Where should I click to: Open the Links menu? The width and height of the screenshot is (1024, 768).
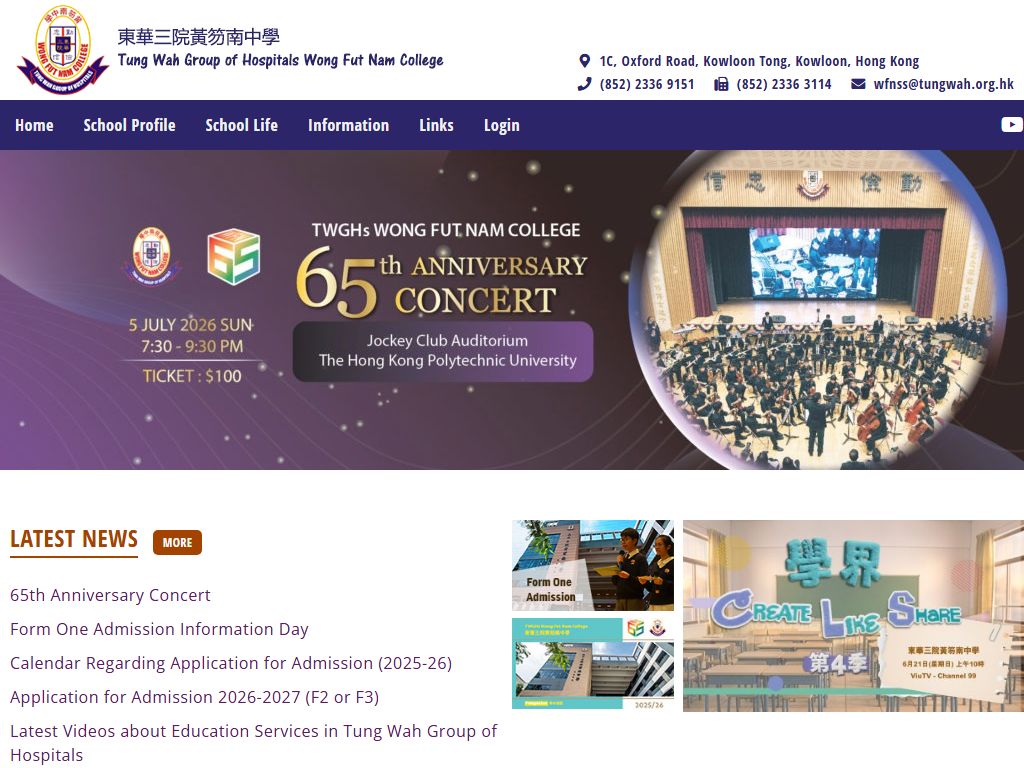(x=436, y=125)
